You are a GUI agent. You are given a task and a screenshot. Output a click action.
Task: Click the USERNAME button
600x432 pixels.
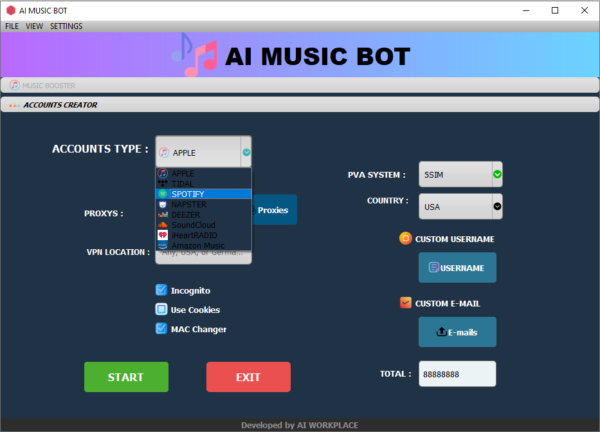click(457, 267)
